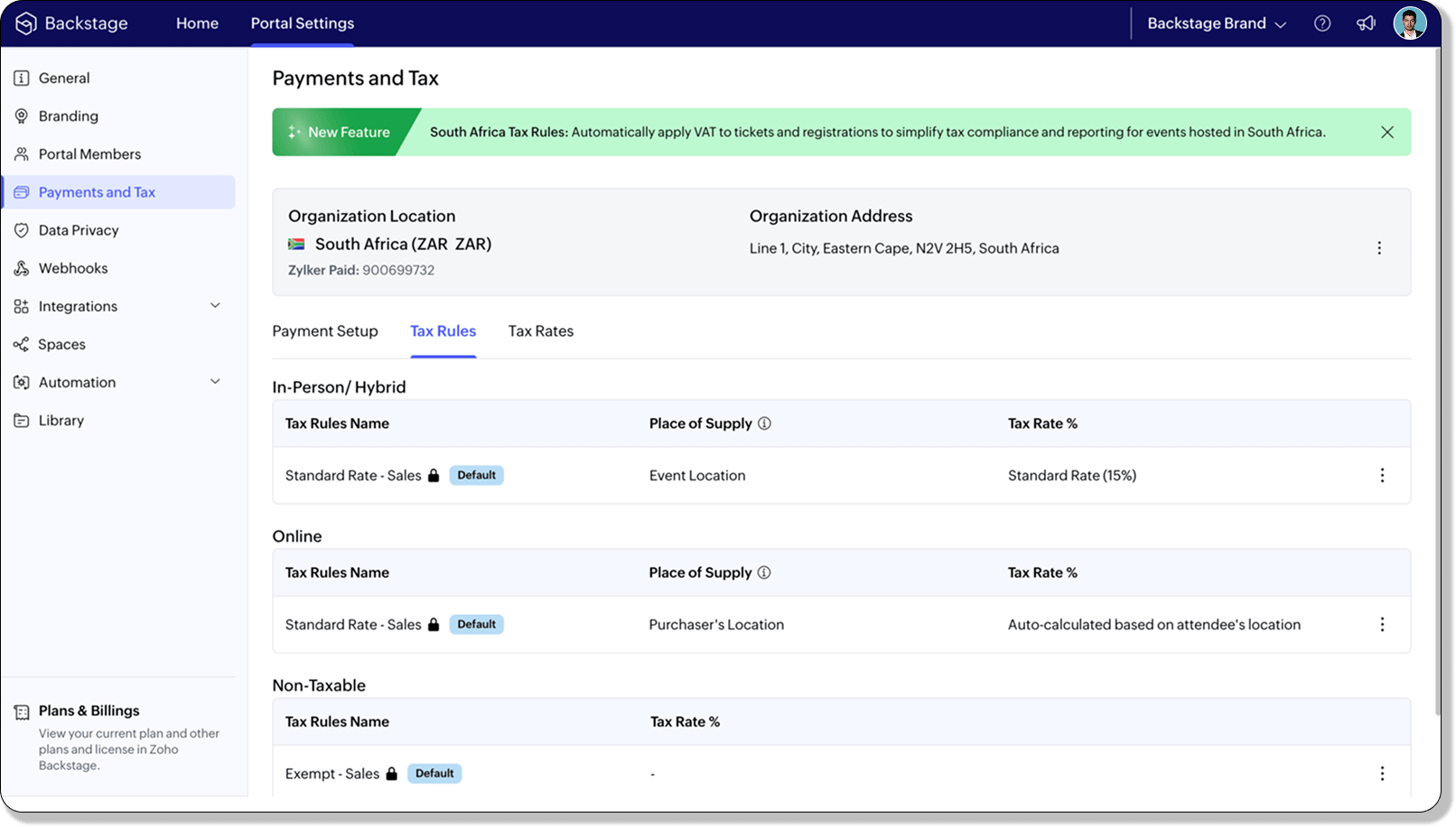Dismiss the New Feature banner

click(1387, 133)
